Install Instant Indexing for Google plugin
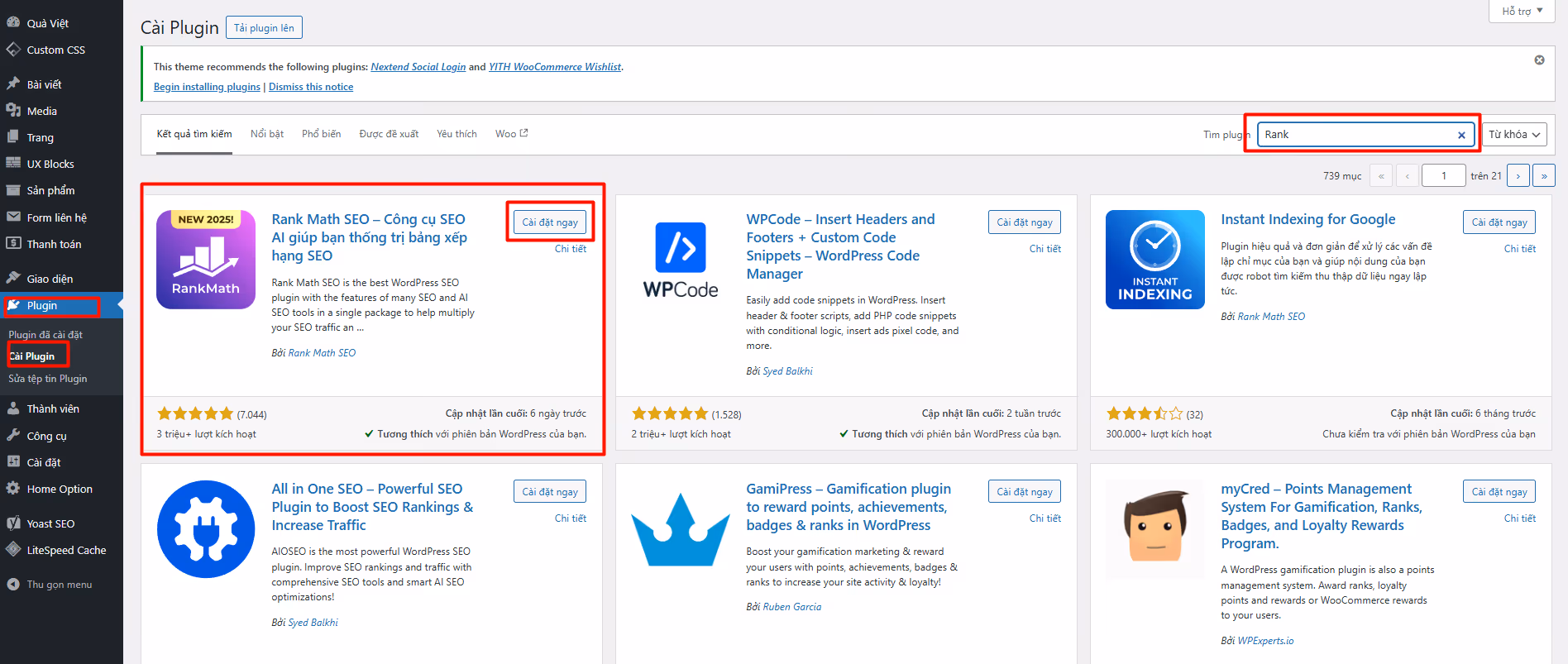 [1499, 222]
